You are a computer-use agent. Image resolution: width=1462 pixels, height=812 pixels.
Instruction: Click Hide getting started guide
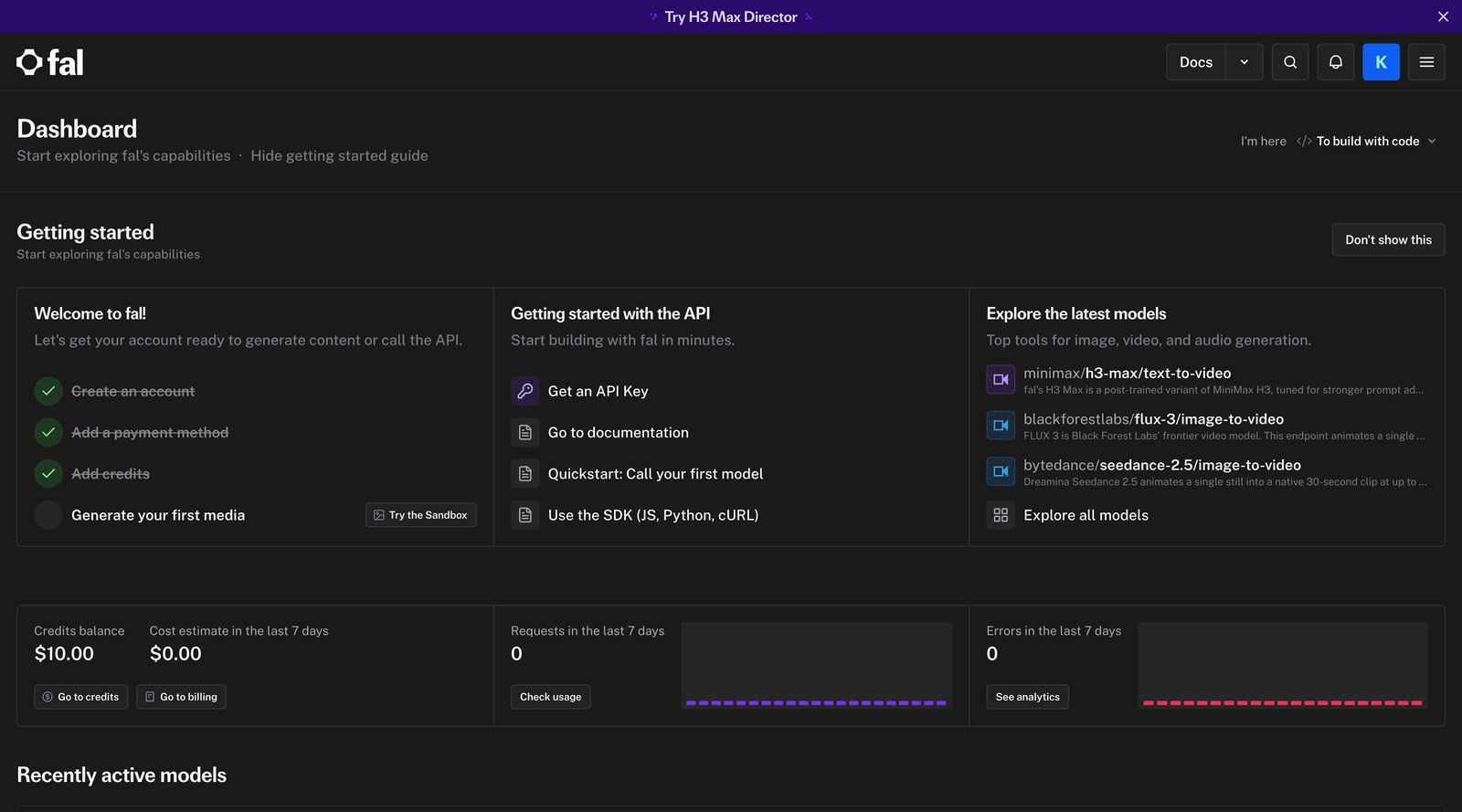click(x=339, y=155)
